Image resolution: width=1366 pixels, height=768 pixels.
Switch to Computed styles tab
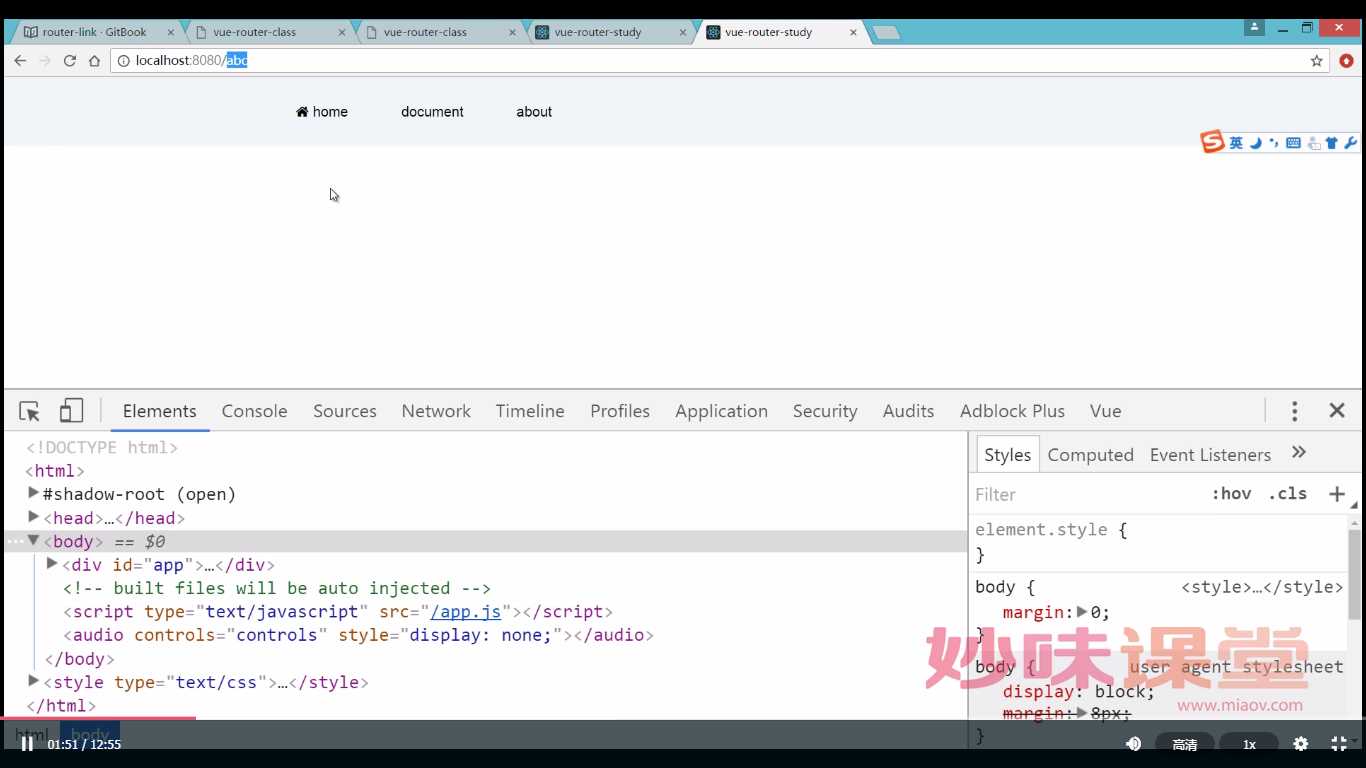pos(1090,455)
